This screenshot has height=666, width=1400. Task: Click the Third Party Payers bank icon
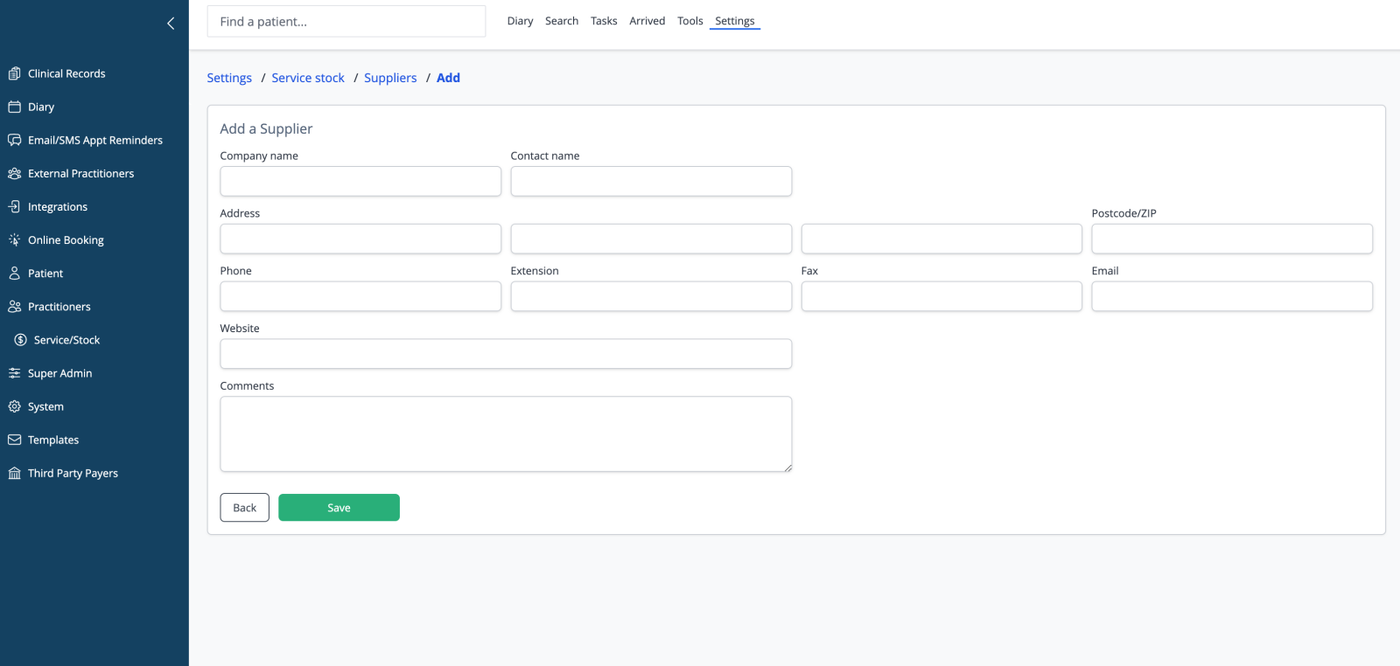coord(14,473)
